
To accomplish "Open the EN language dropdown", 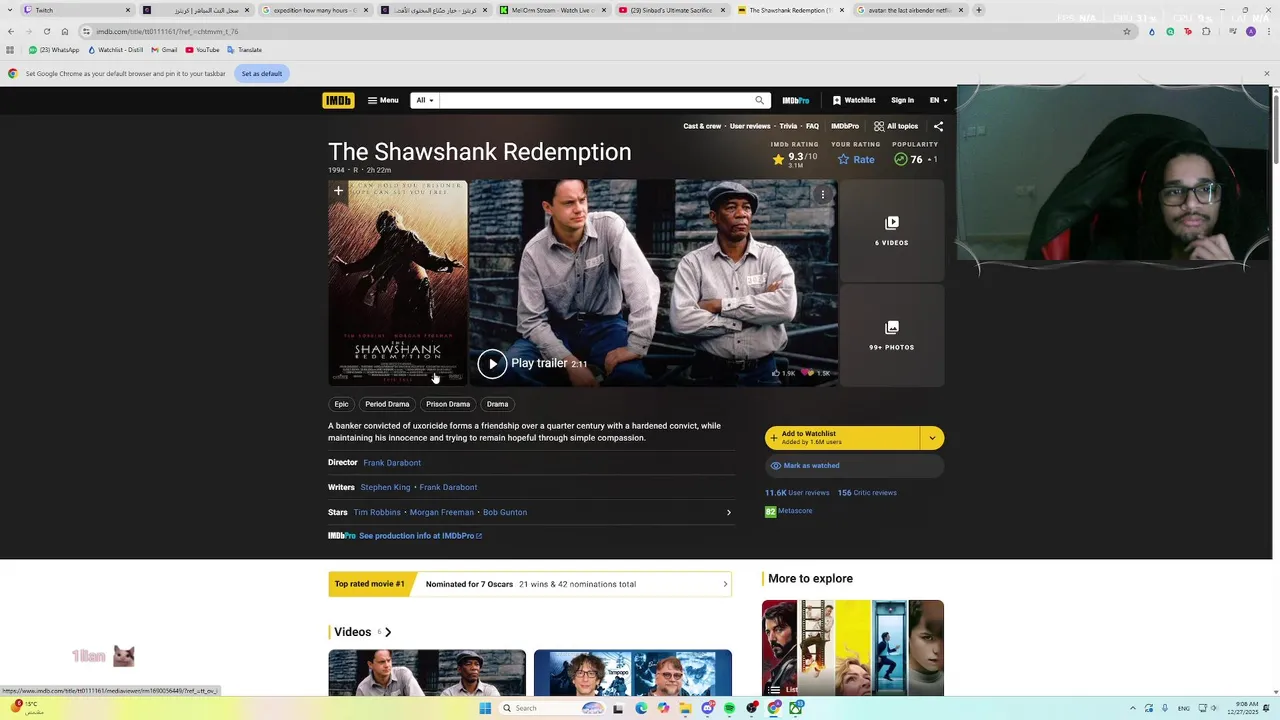I will (x=938, y=100).
